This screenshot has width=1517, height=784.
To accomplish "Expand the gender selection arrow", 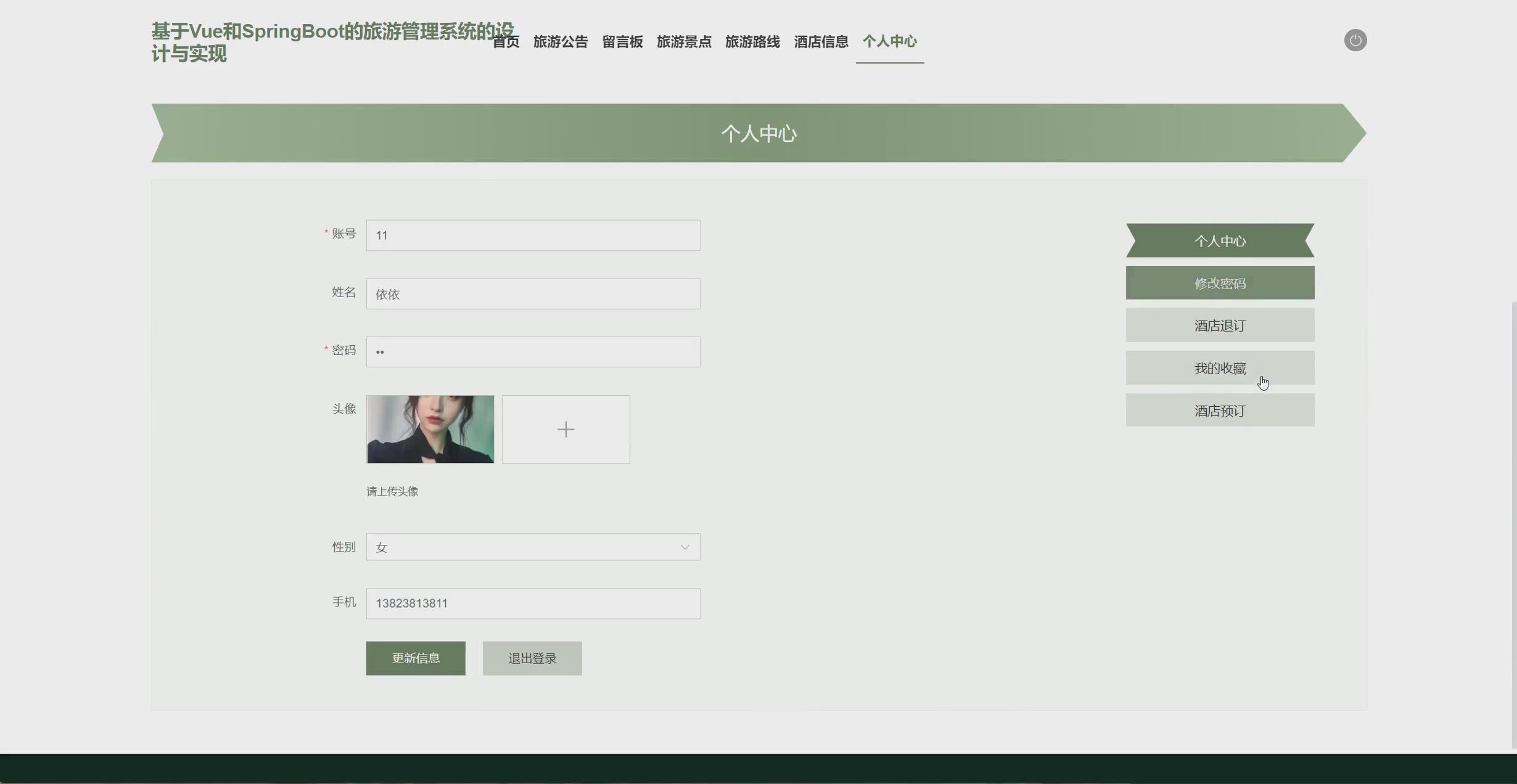I will tap(684, 547).
